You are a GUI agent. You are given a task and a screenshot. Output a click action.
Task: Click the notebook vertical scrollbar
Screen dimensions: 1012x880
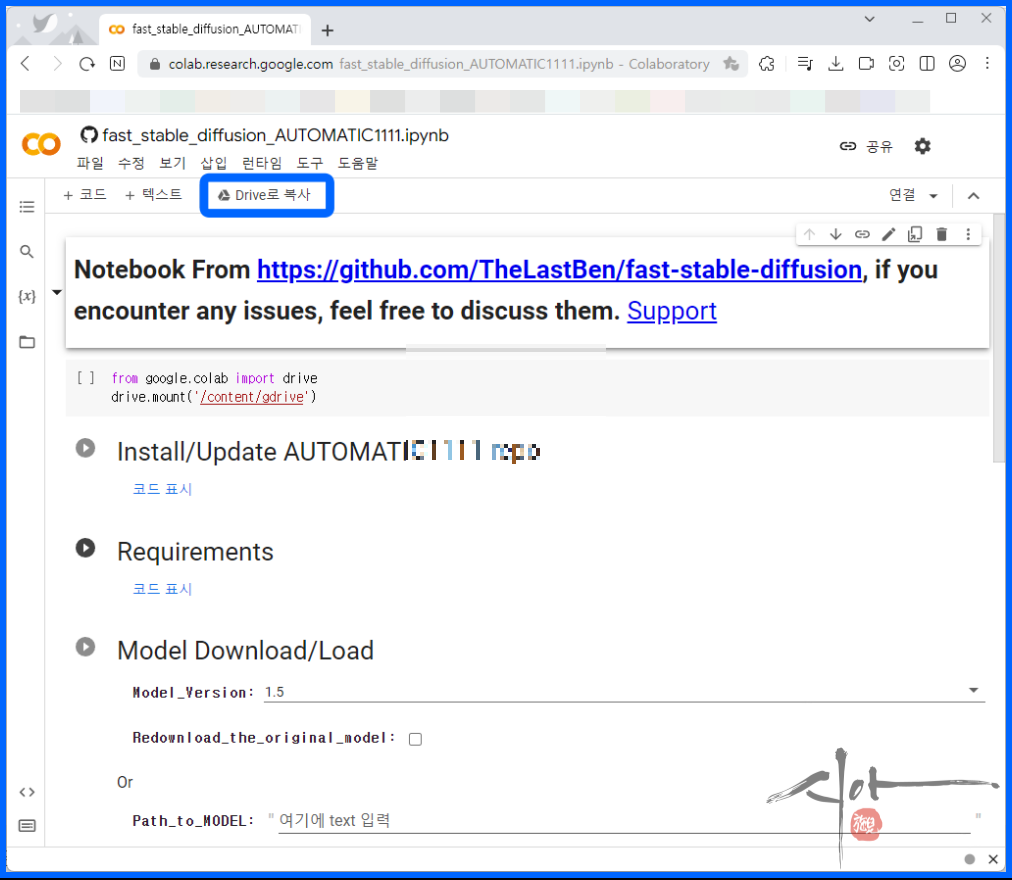click(x=998, y=338)
